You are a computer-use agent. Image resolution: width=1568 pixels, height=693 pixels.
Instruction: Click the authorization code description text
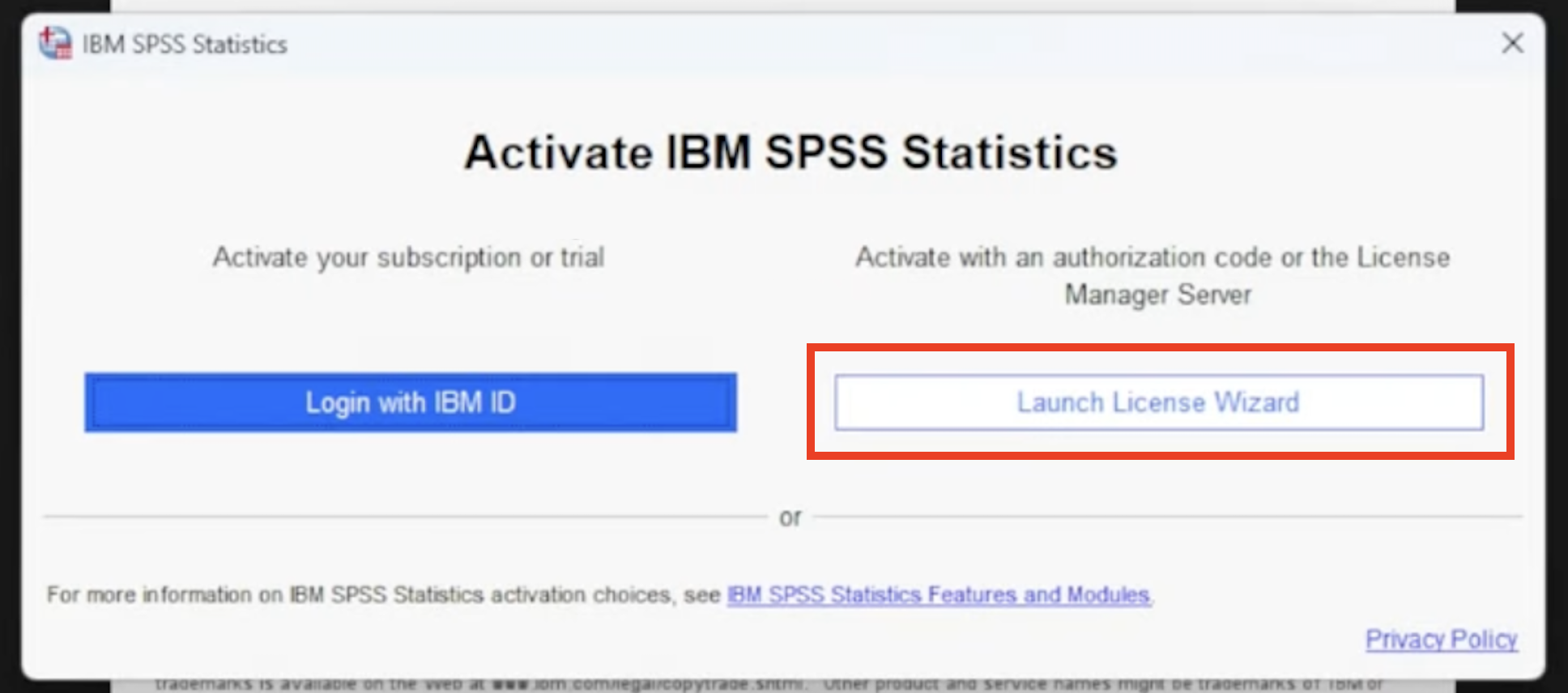(1152, 257)
